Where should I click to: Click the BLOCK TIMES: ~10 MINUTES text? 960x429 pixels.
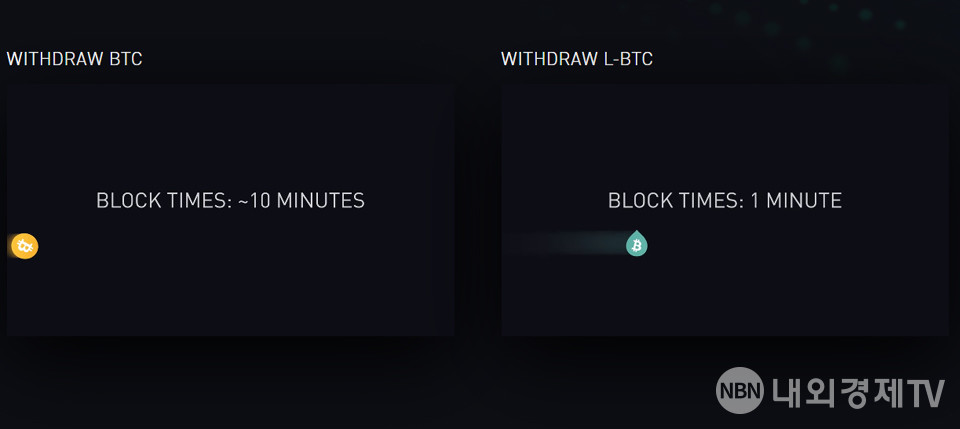tap(230, 201)
